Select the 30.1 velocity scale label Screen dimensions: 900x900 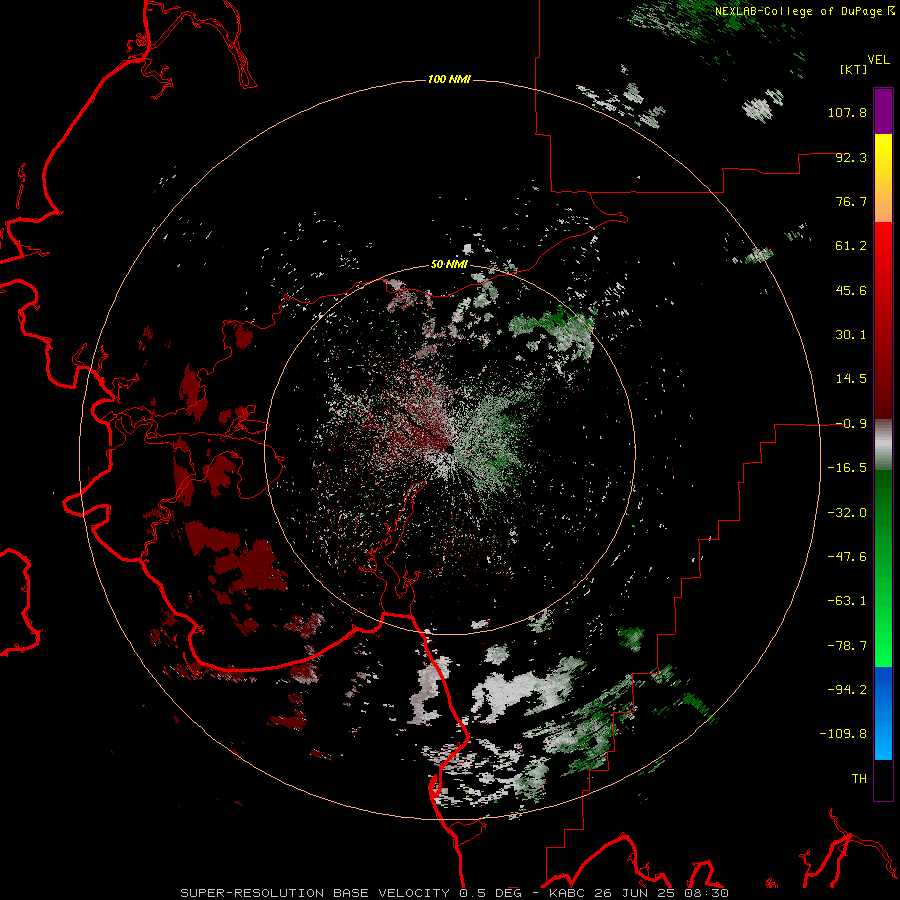coord(851,335)
